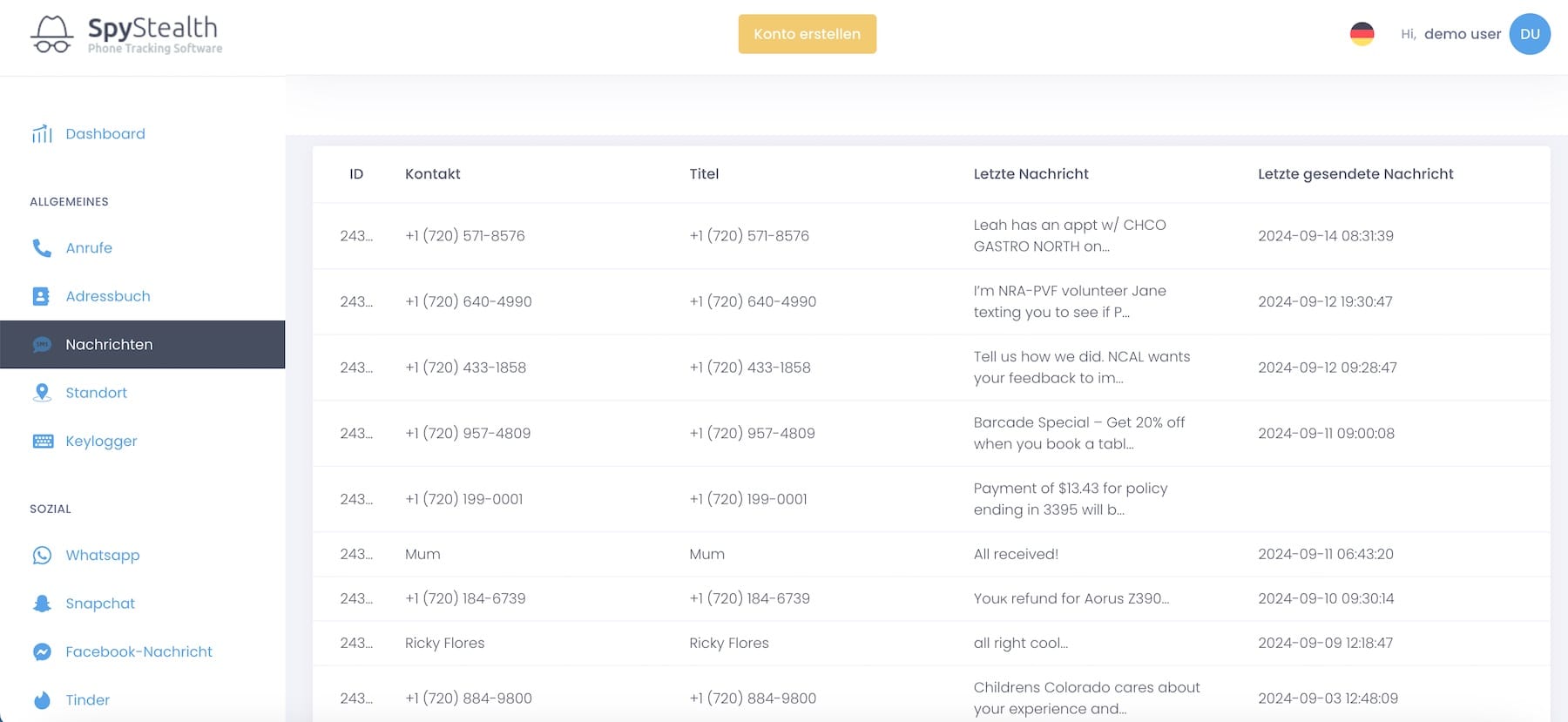Open the Anrufe section
1568x722 pixels.
[89, 247]
